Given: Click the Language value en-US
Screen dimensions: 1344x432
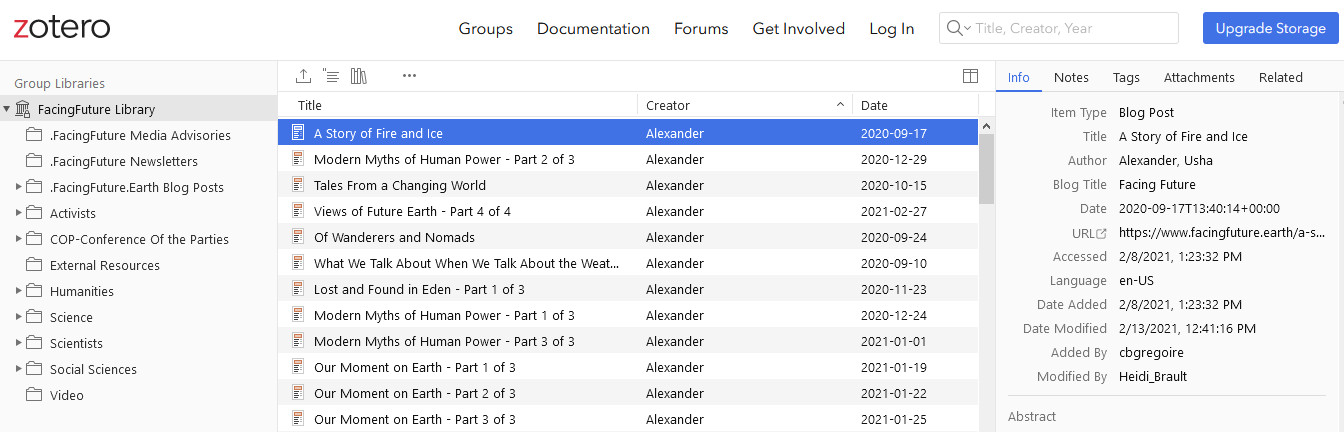Looking at the screenshot, I should (x=1136, y=280).
